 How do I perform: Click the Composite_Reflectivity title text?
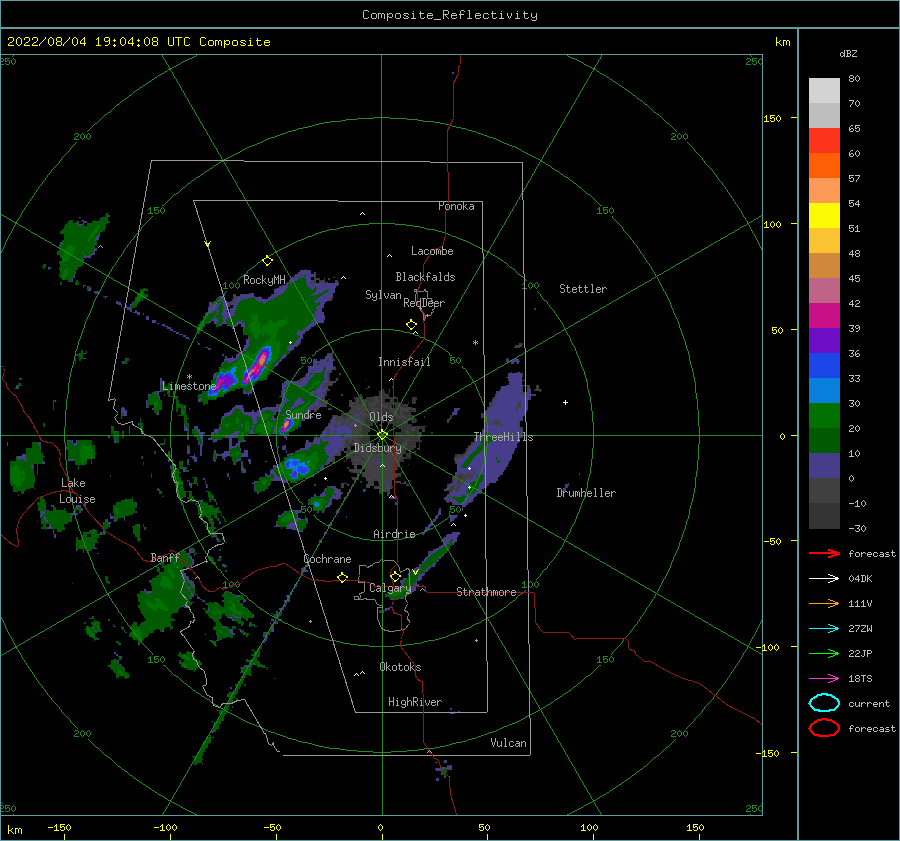[x=450, y=15]
